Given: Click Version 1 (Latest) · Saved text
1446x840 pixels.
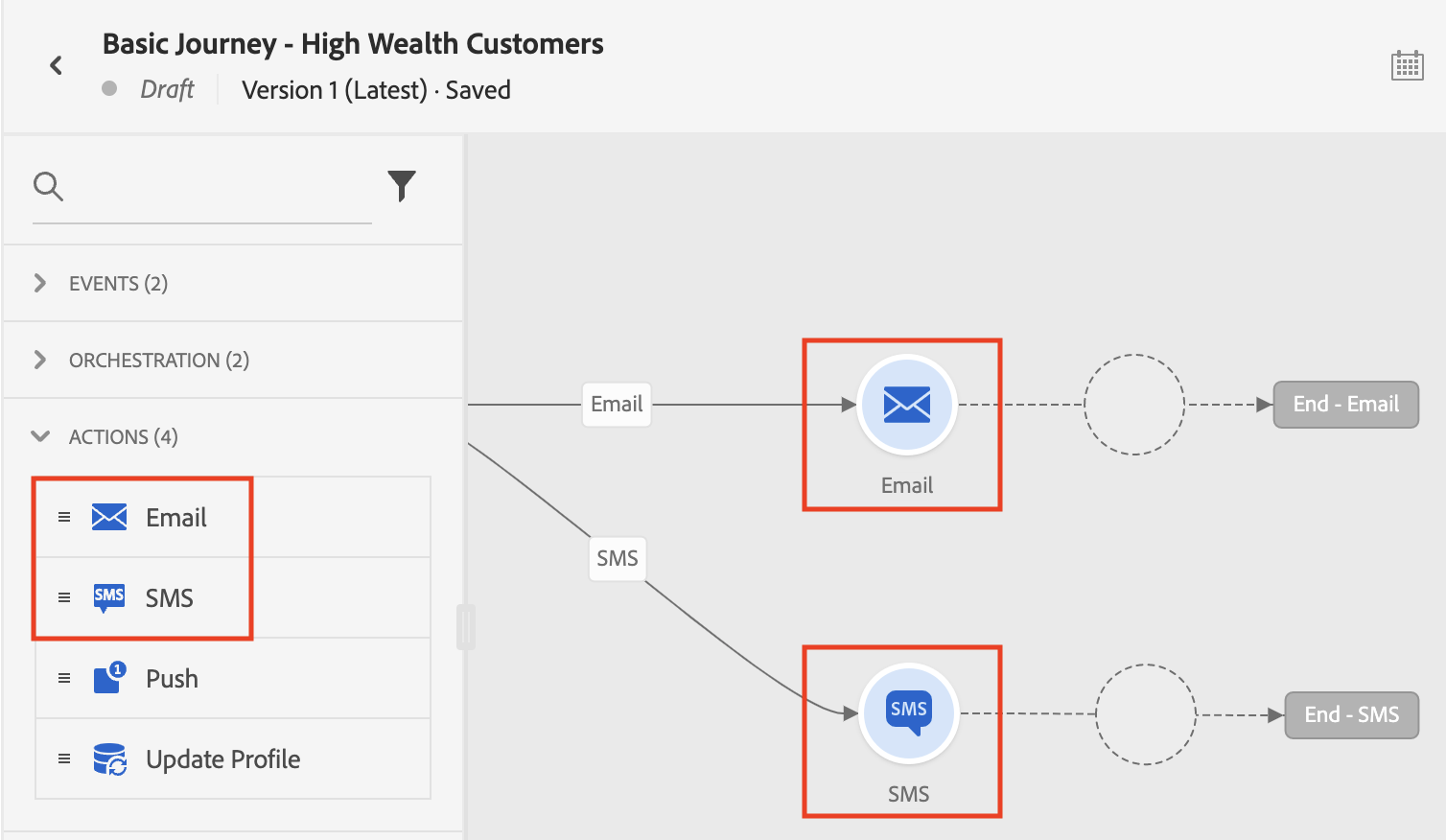Looking at the screenshot, I should [376, 90].
